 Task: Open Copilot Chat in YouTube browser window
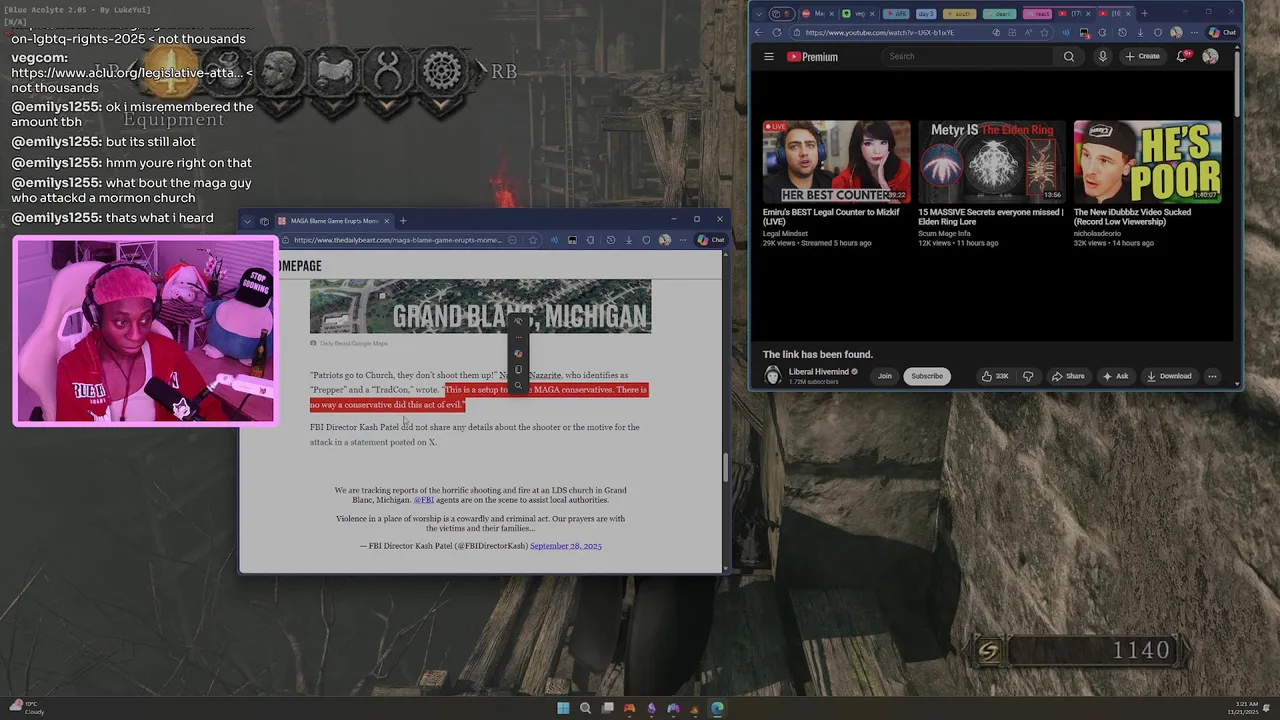click(x=1223, y=32)
